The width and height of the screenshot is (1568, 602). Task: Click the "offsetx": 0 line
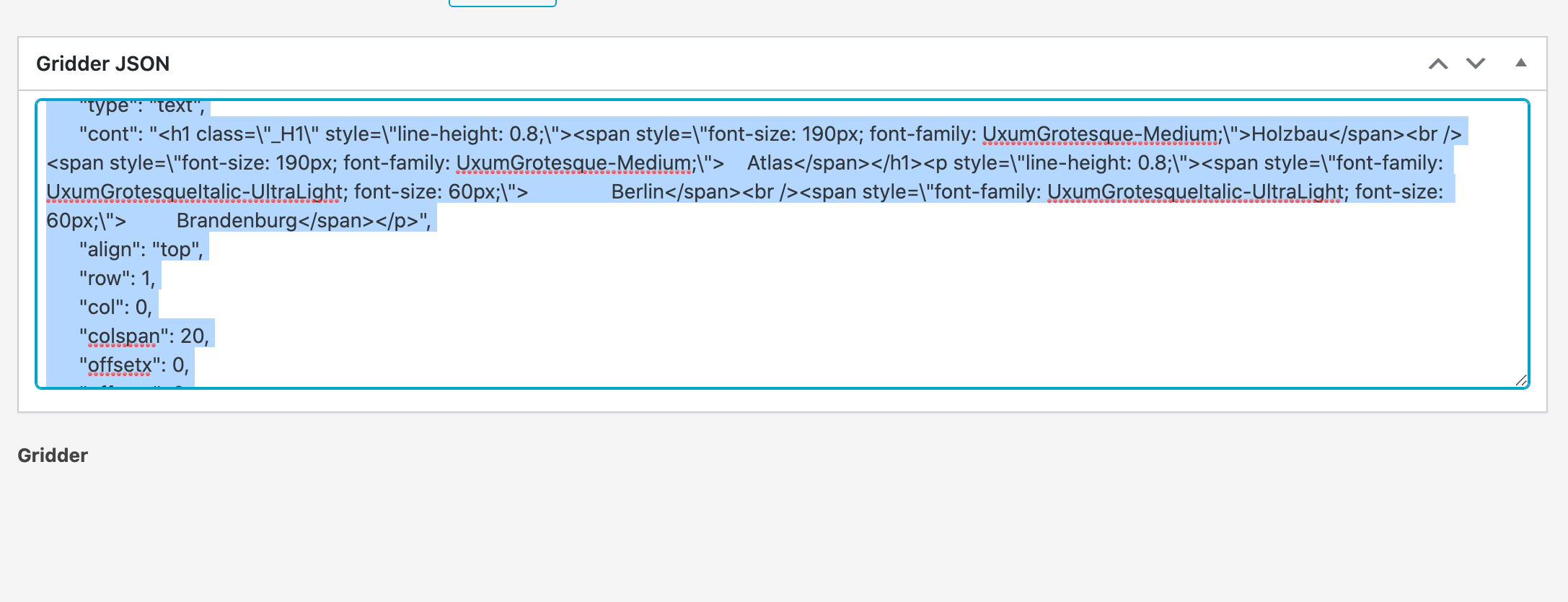[x=133, y=365]
